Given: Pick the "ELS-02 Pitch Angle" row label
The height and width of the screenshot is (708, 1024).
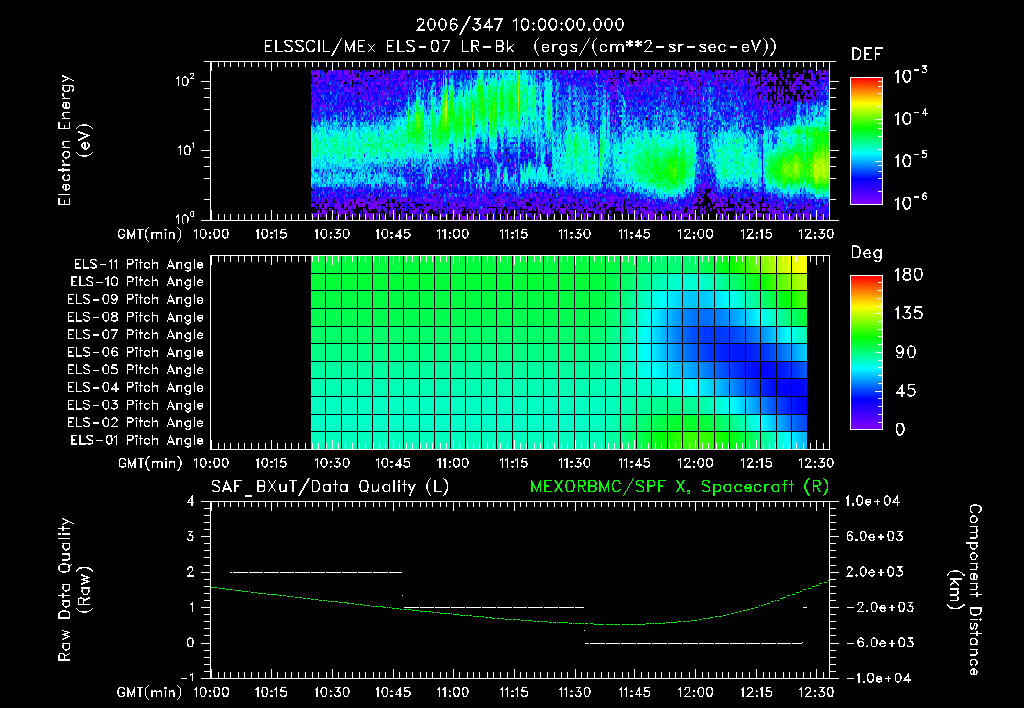Looking at the screenshot, I should tap(135, 423).
